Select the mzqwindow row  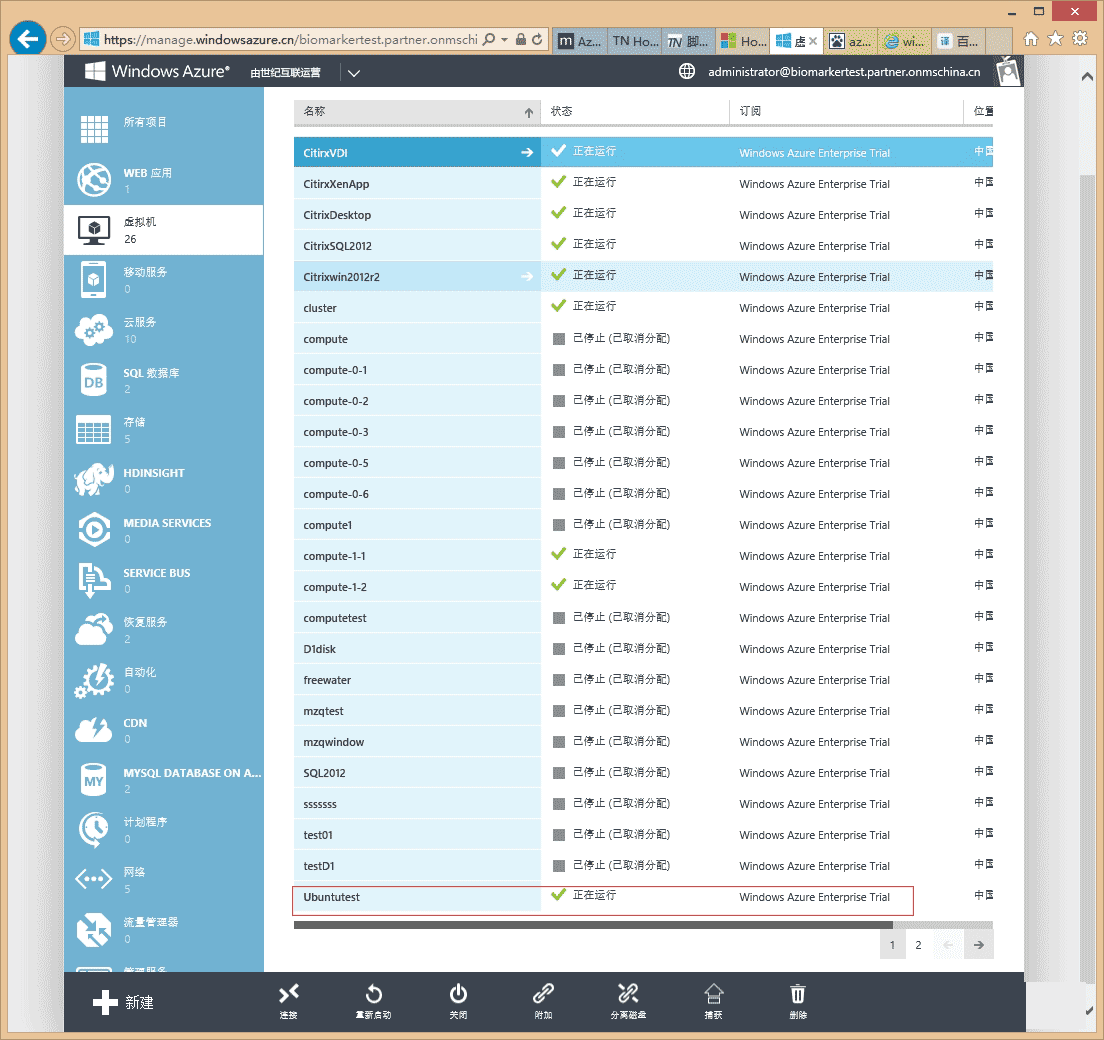click(x=643, y=741)
